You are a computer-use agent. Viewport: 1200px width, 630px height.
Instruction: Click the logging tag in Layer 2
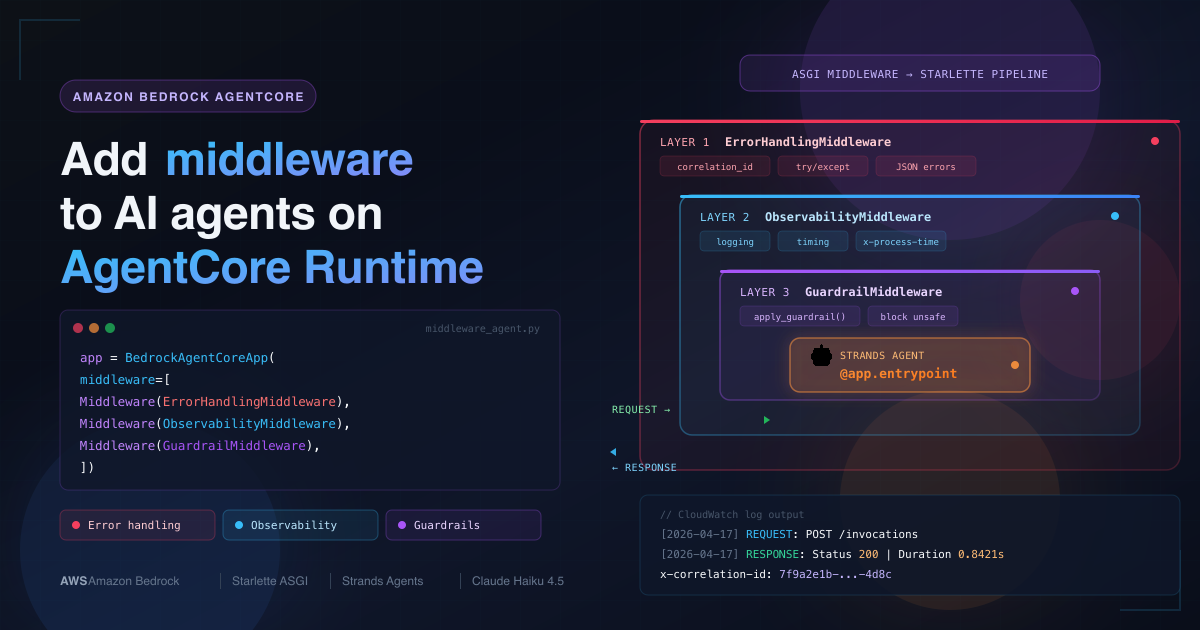[x=735, y=241]
